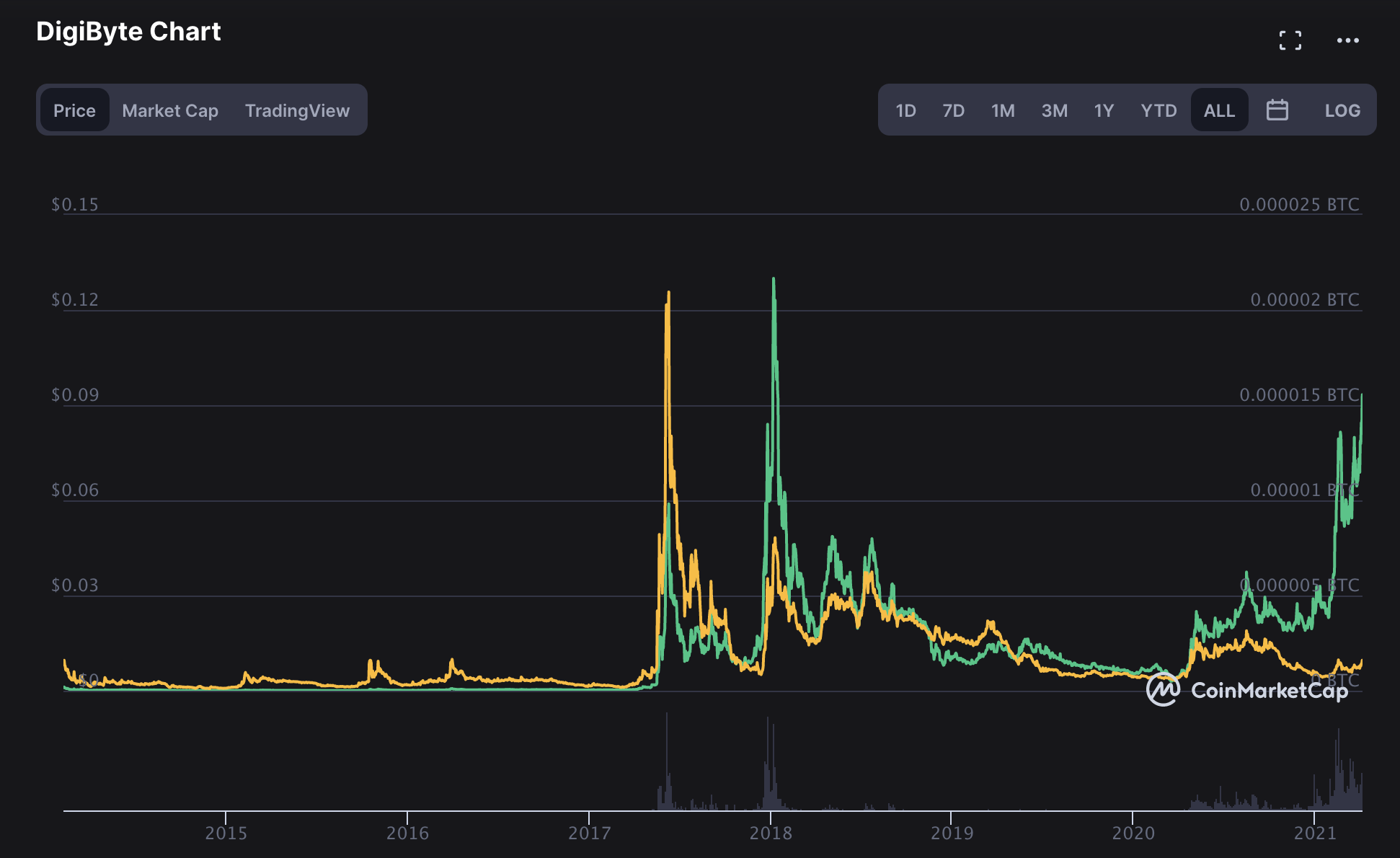The image size is (1400, 858).
Task: Select the 1D time range
Action: 905,110
